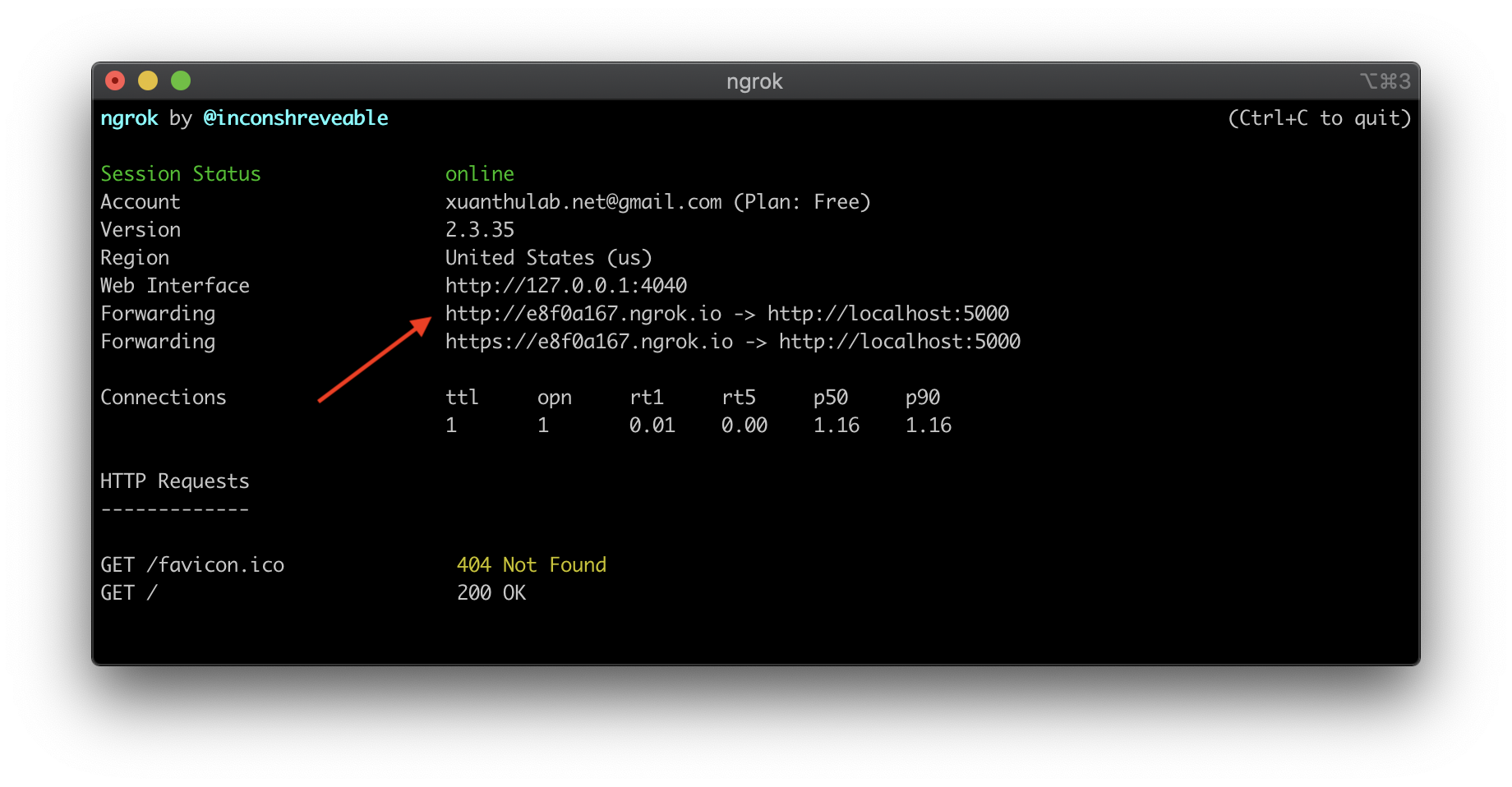Click the 'p90' column header
Image resolution: width=1512 pixels, height=787 pixels.
coord(923,398)
